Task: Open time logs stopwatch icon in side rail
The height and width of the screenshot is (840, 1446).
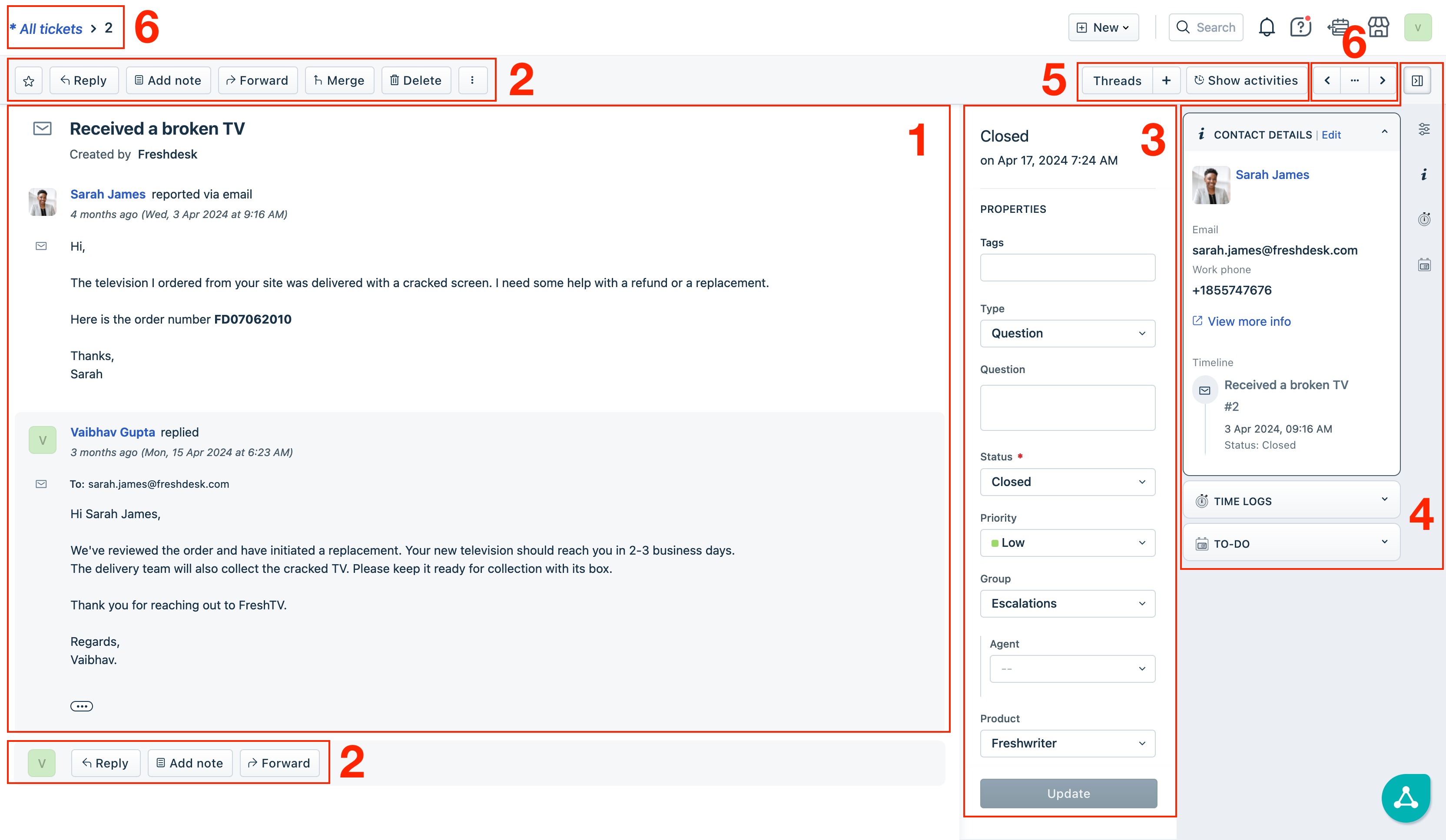Action: point(1423,219)
